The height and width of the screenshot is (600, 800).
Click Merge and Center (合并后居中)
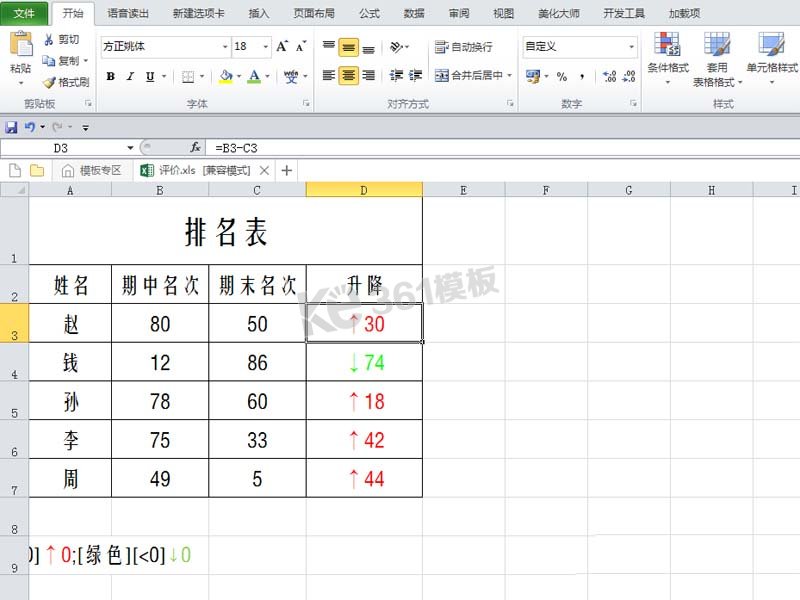(x=466, y=77)
